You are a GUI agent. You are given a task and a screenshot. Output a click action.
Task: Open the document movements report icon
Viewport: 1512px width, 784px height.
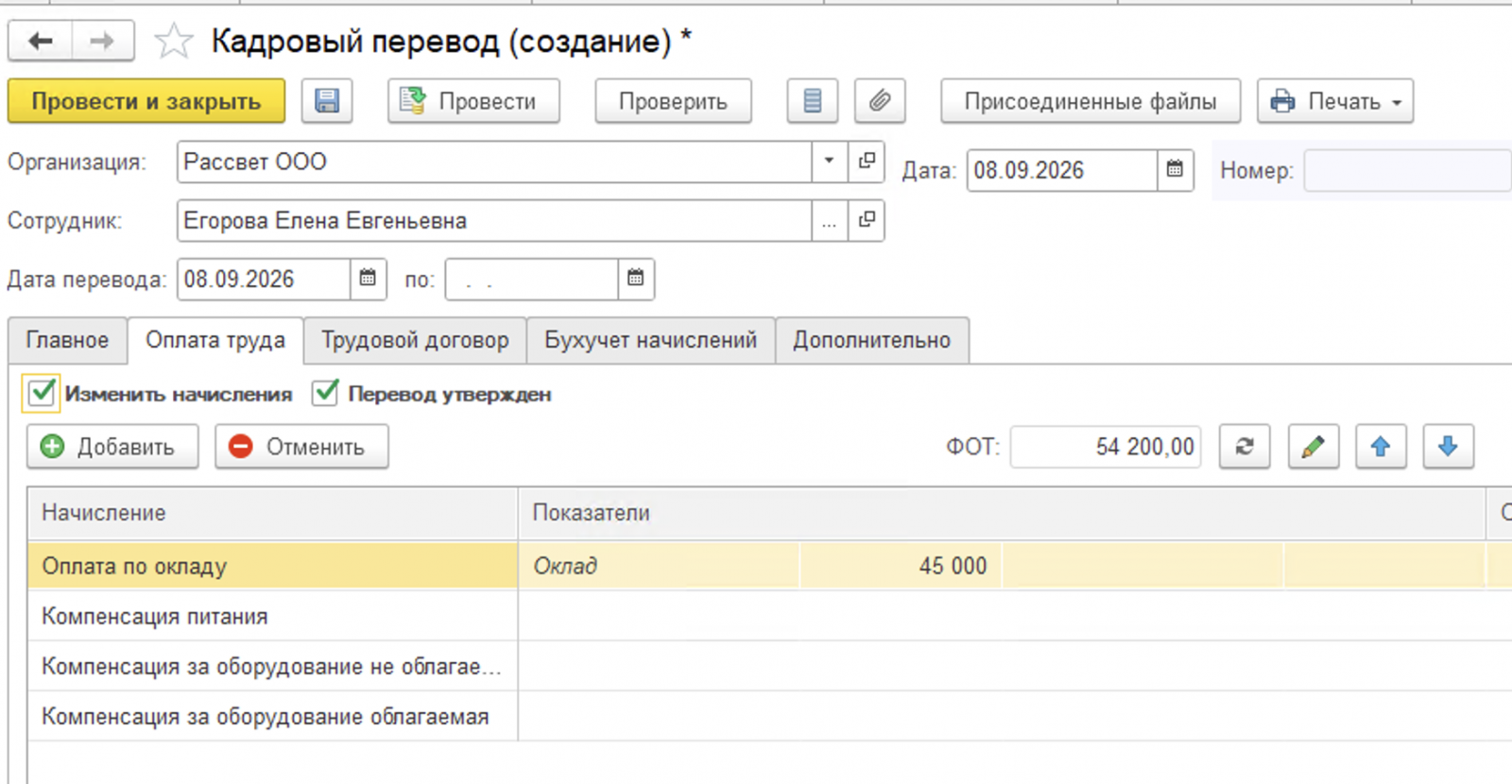(x=813, y=101)
